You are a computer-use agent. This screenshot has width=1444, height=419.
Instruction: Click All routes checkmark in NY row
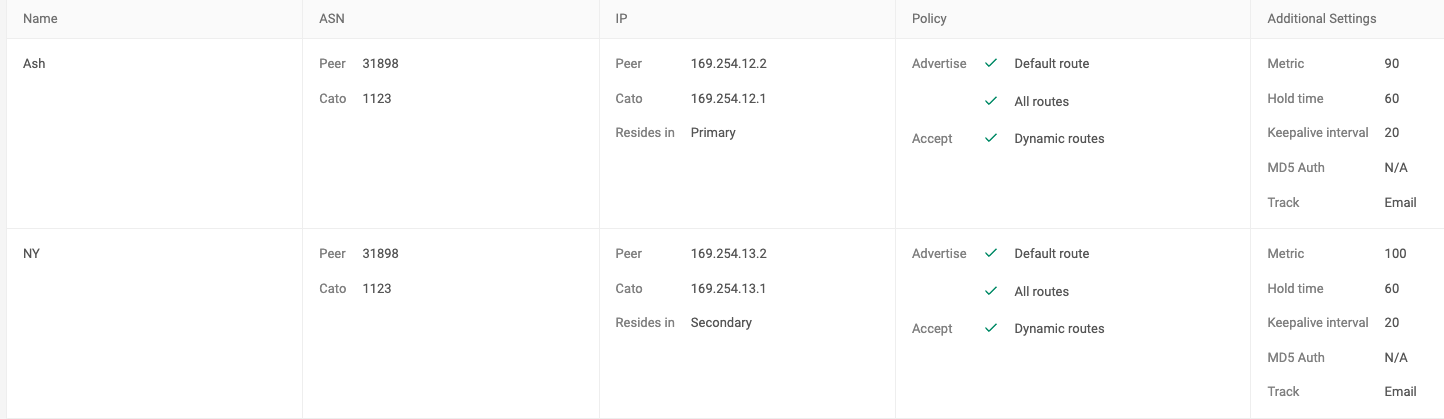pos(991,291)
